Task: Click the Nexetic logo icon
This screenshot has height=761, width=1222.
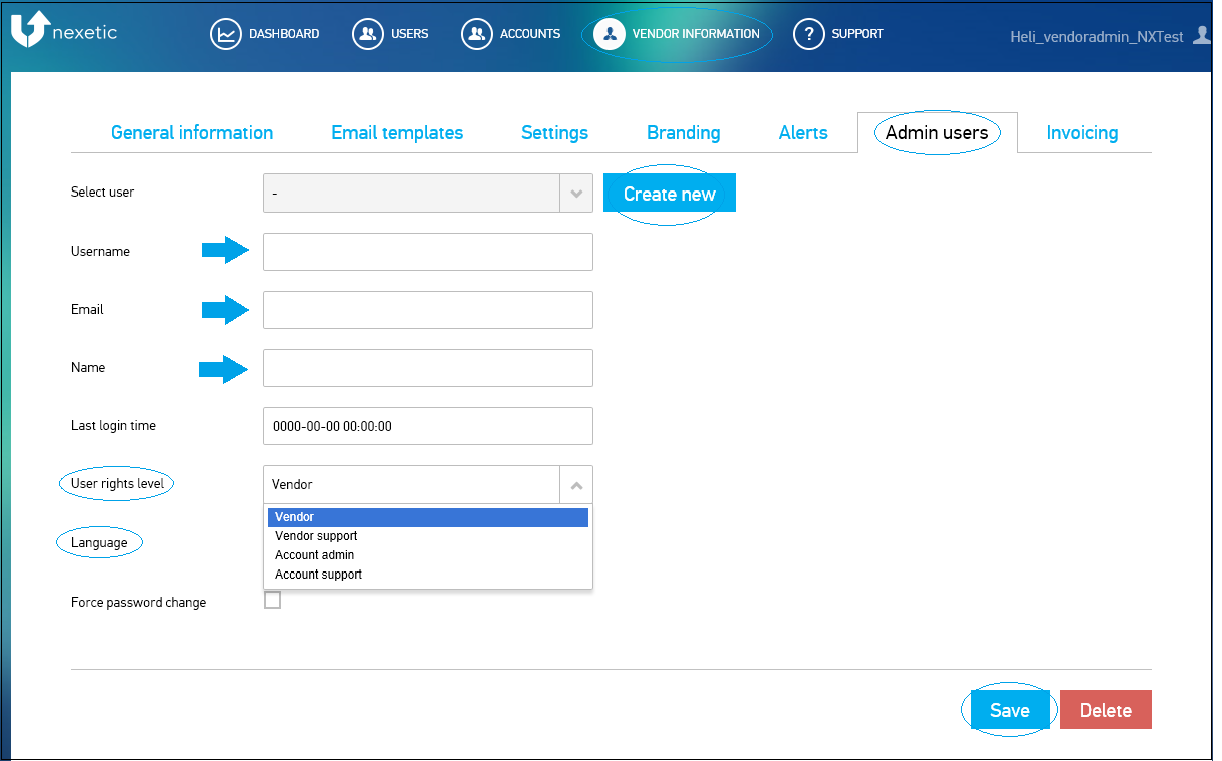Action: pyautogui.click(x=30, y=30)
